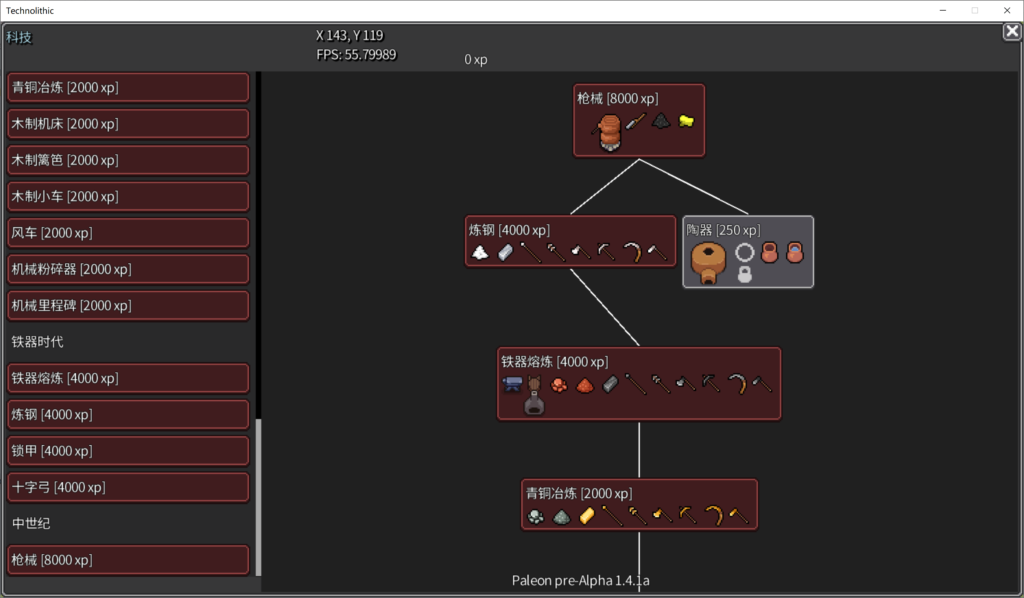Click the FPS: 55.79989 readout

pyautogui.click(x=357, y=55)
